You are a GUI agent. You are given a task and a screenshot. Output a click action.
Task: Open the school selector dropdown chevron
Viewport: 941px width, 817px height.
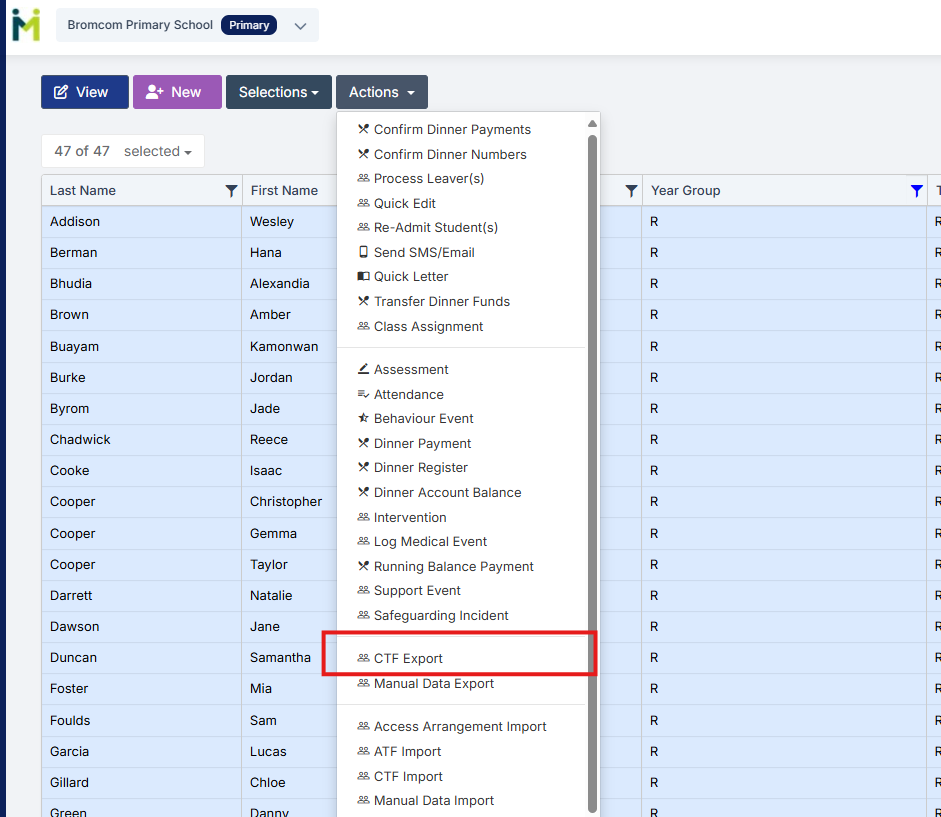[x=300, y=26]
